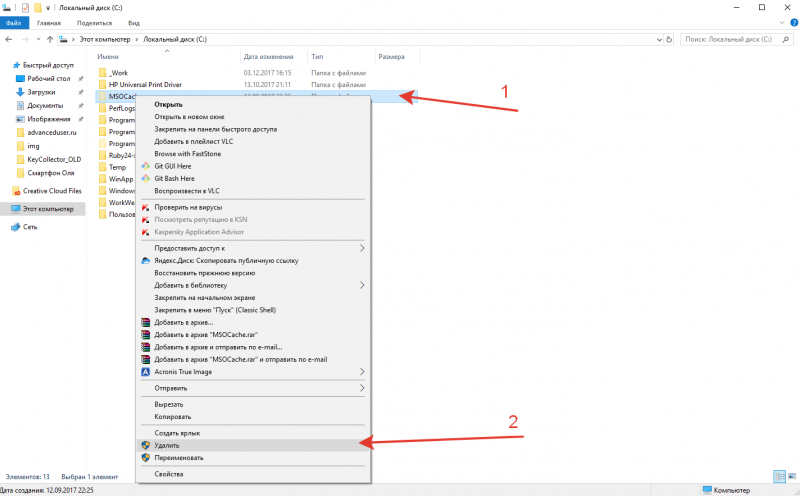The image size is (800, 496).
Task: Open advanceduser.ru folder in sidebar
Action: coord(52,133)
